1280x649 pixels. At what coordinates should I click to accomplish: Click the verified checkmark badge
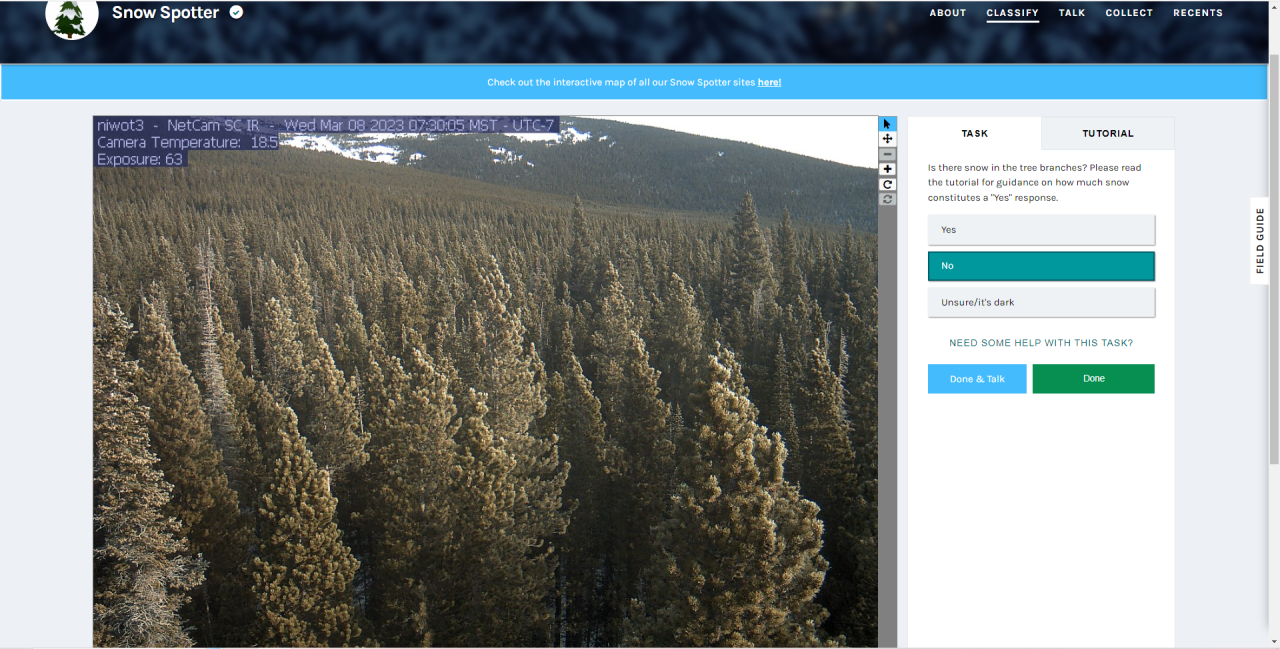click(236, 12)
